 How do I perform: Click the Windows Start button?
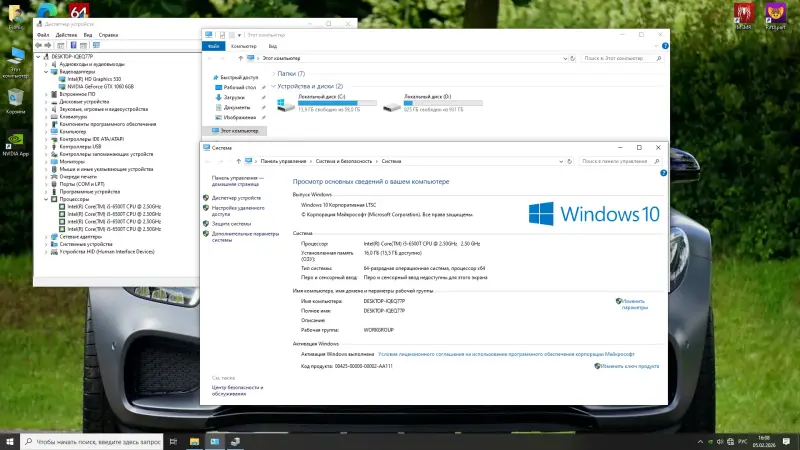click(10, 440)
